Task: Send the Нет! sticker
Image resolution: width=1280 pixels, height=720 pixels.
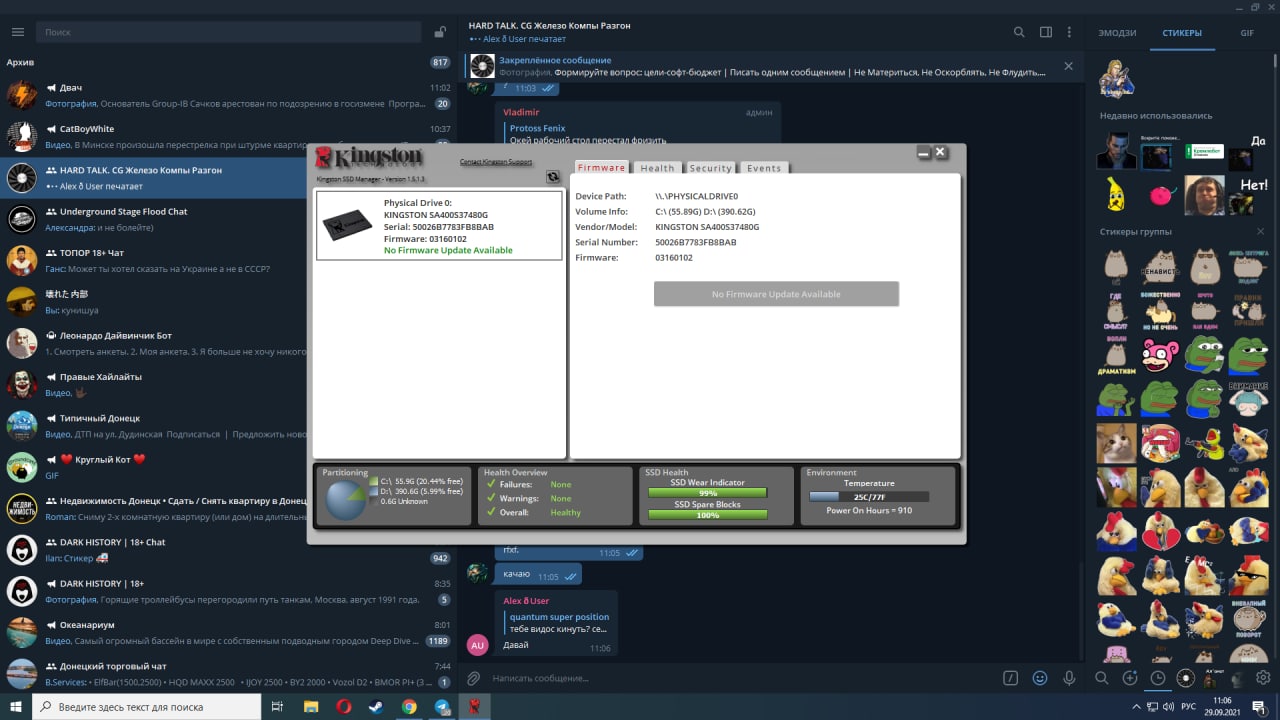Action: click(x=1248, y=193)
